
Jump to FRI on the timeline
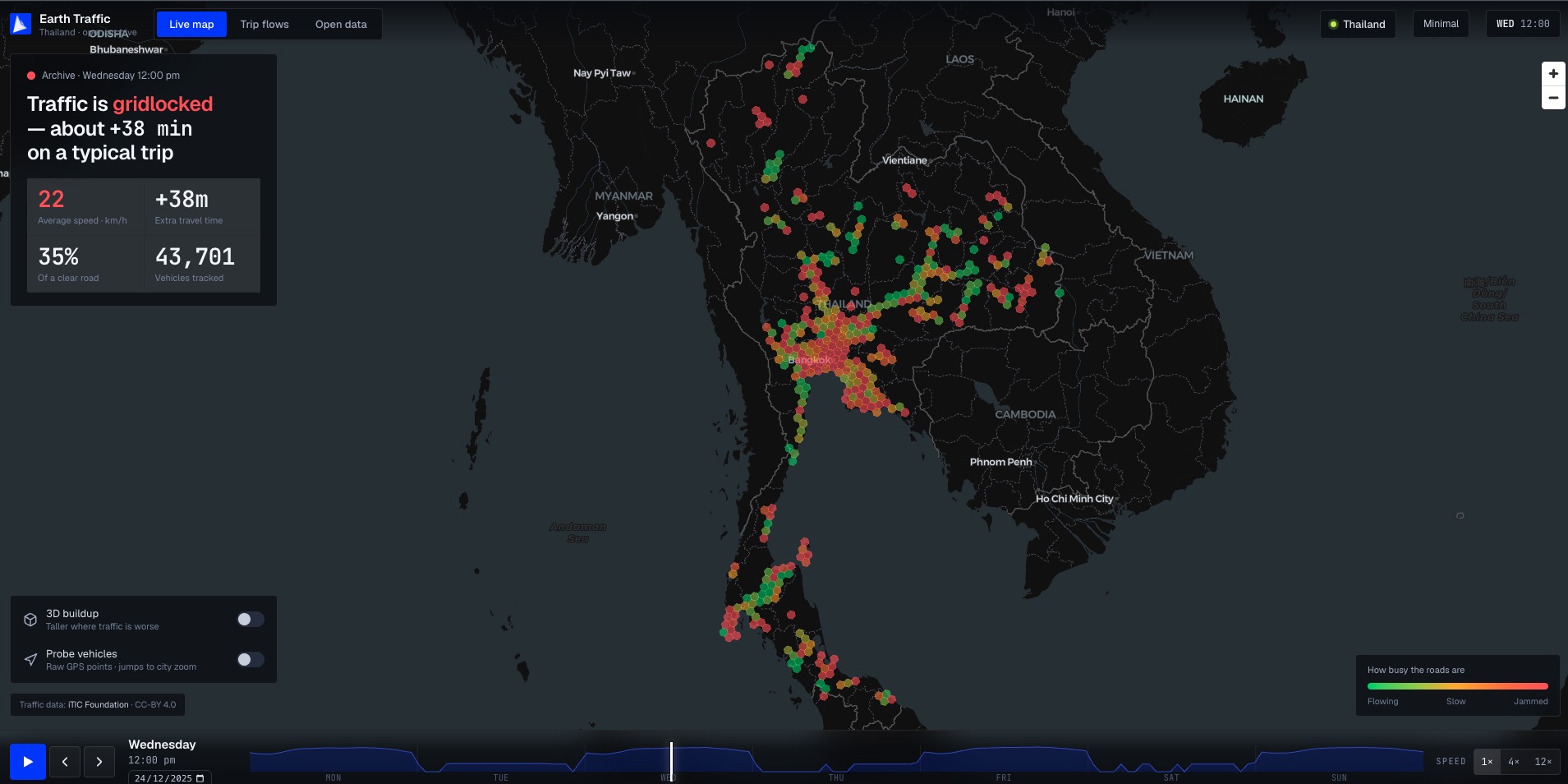point(1004,777)
